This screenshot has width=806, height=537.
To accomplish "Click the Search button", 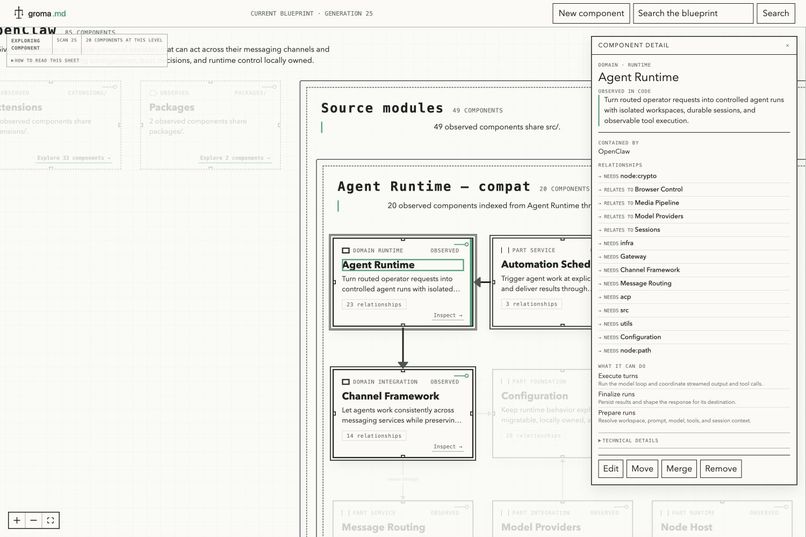I will [776, 13].
